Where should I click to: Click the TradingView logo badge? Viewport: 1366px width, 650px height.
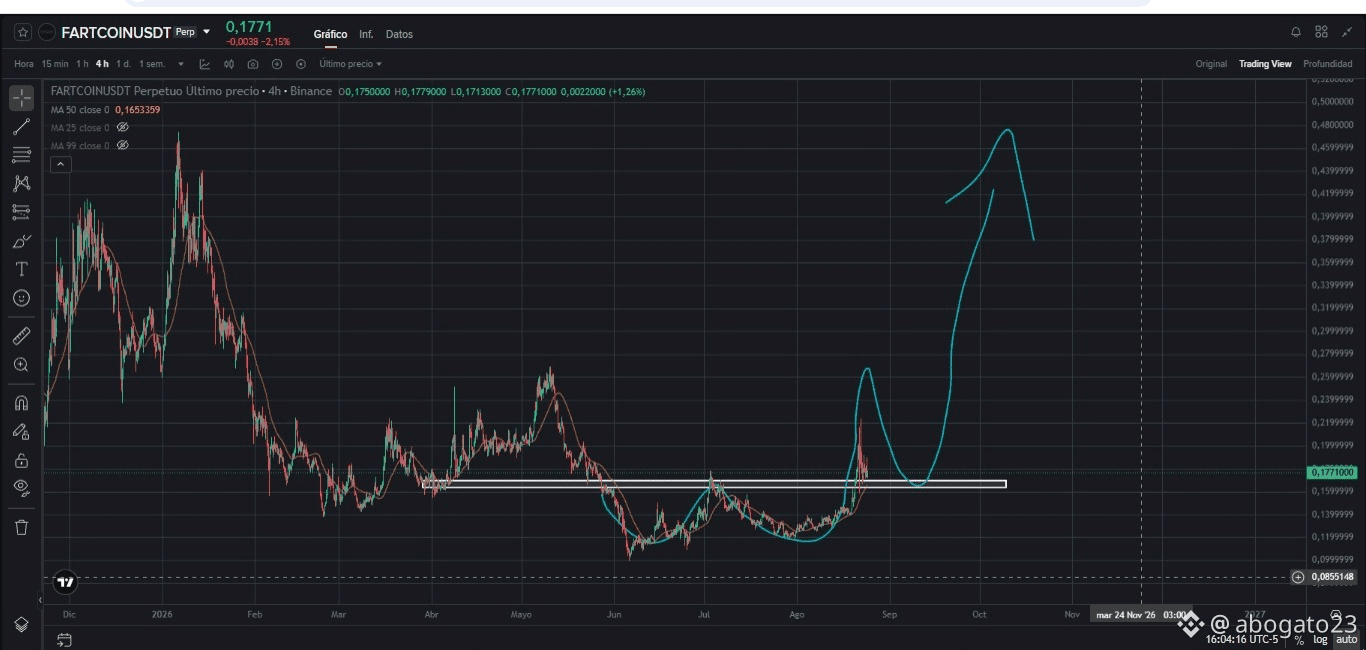65,581
